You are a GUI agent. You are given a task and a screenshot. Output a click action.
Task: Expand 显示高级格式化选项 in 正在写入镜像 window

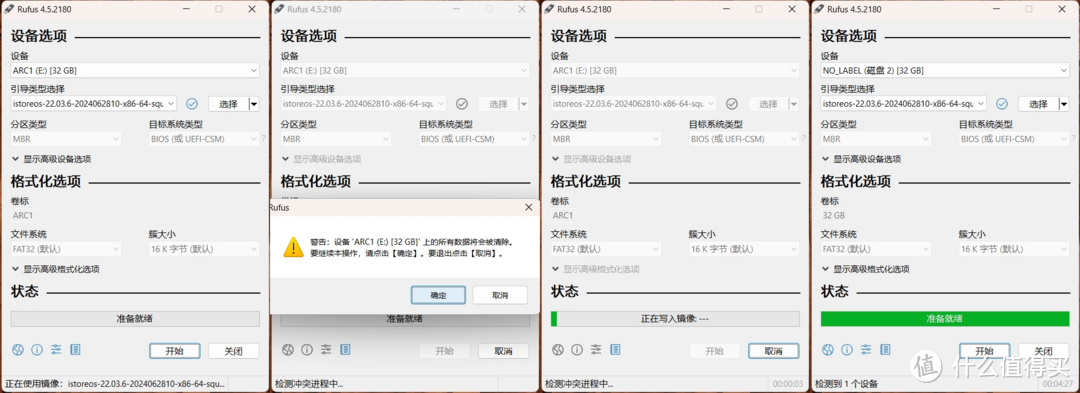pos(596,269)
